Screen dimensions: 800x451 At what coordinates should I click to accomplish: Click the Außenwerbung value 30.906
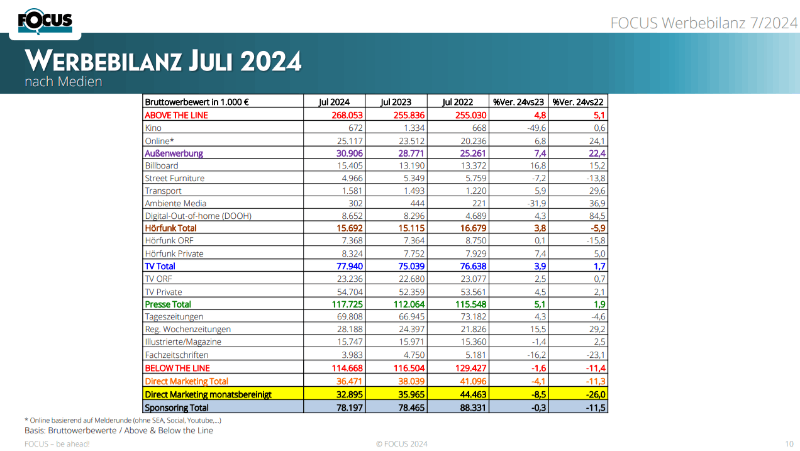[x=349, y=153]
